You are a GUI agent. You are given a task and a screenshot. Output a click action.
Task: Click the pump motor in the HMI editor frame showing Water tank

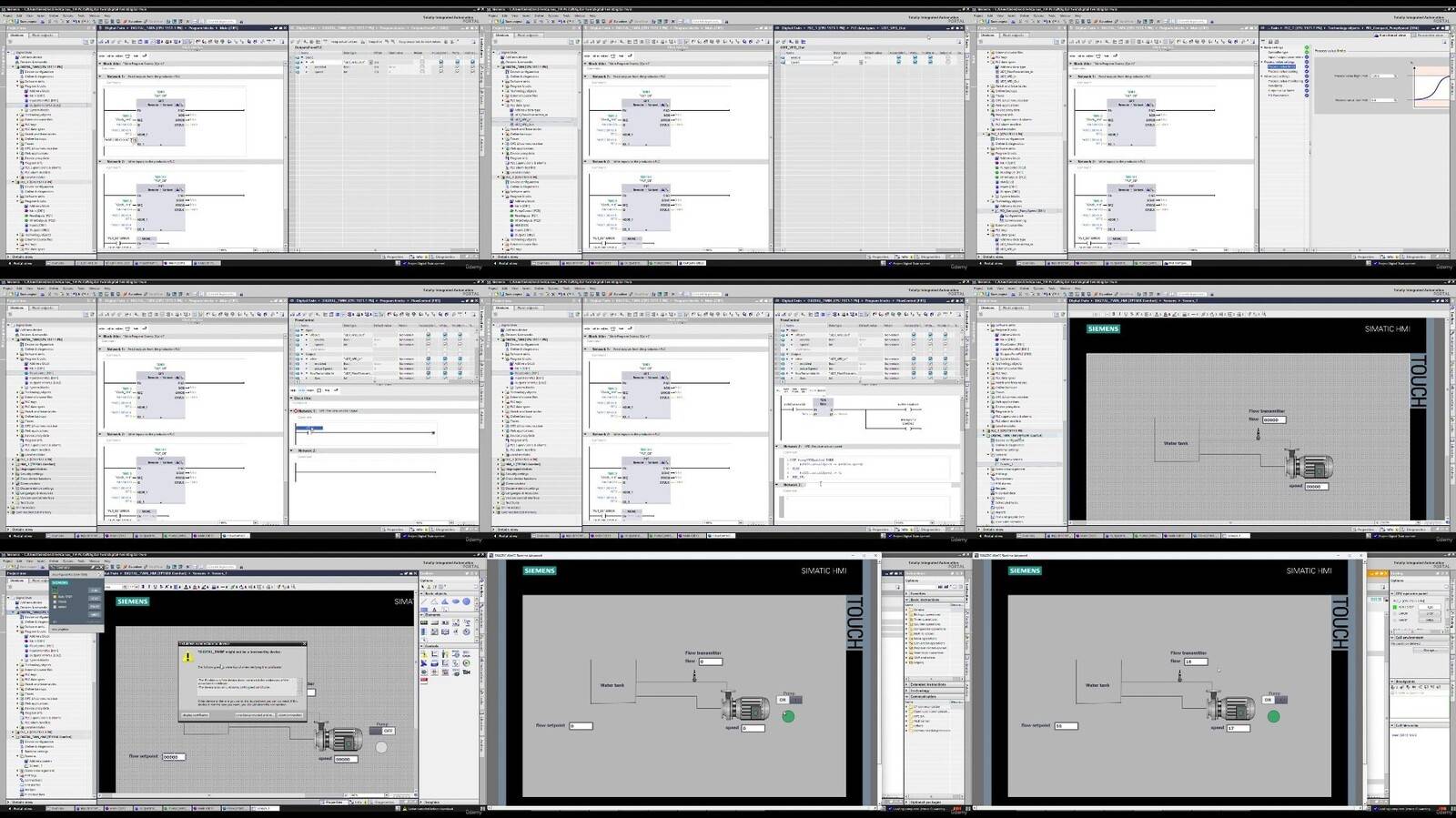[x=1309, y=465]
